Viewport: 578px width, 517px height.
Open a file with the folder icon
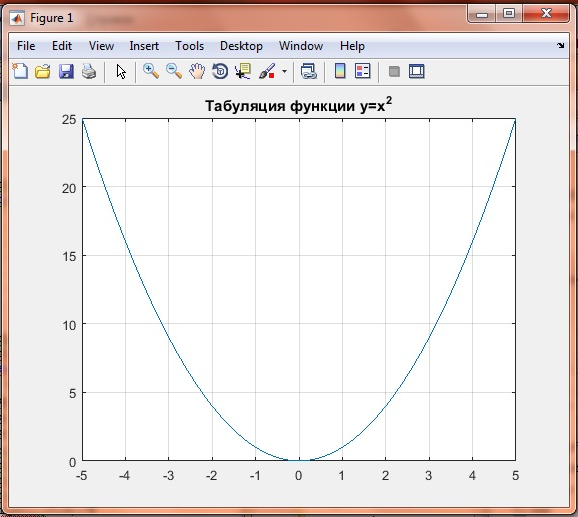point(42,71)
